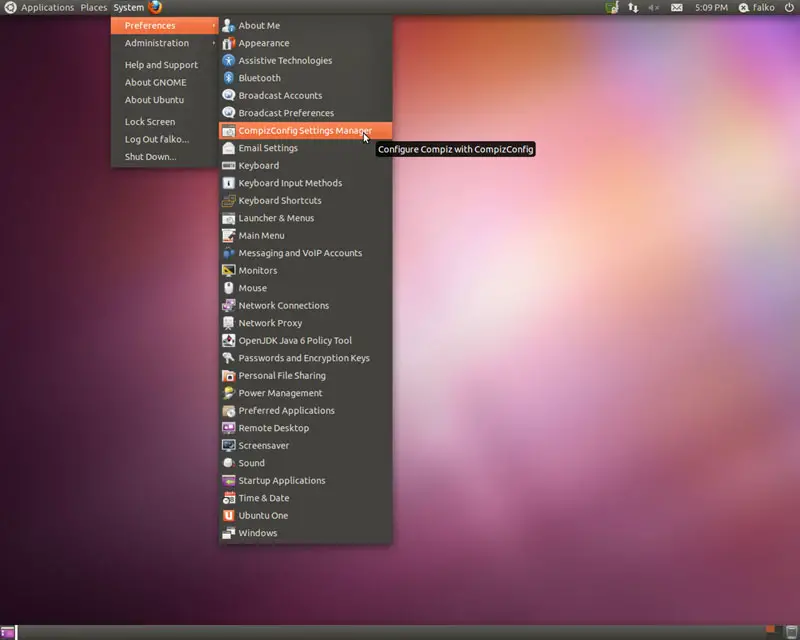Open the network up/down arrows indicator

tap(633, 8)
